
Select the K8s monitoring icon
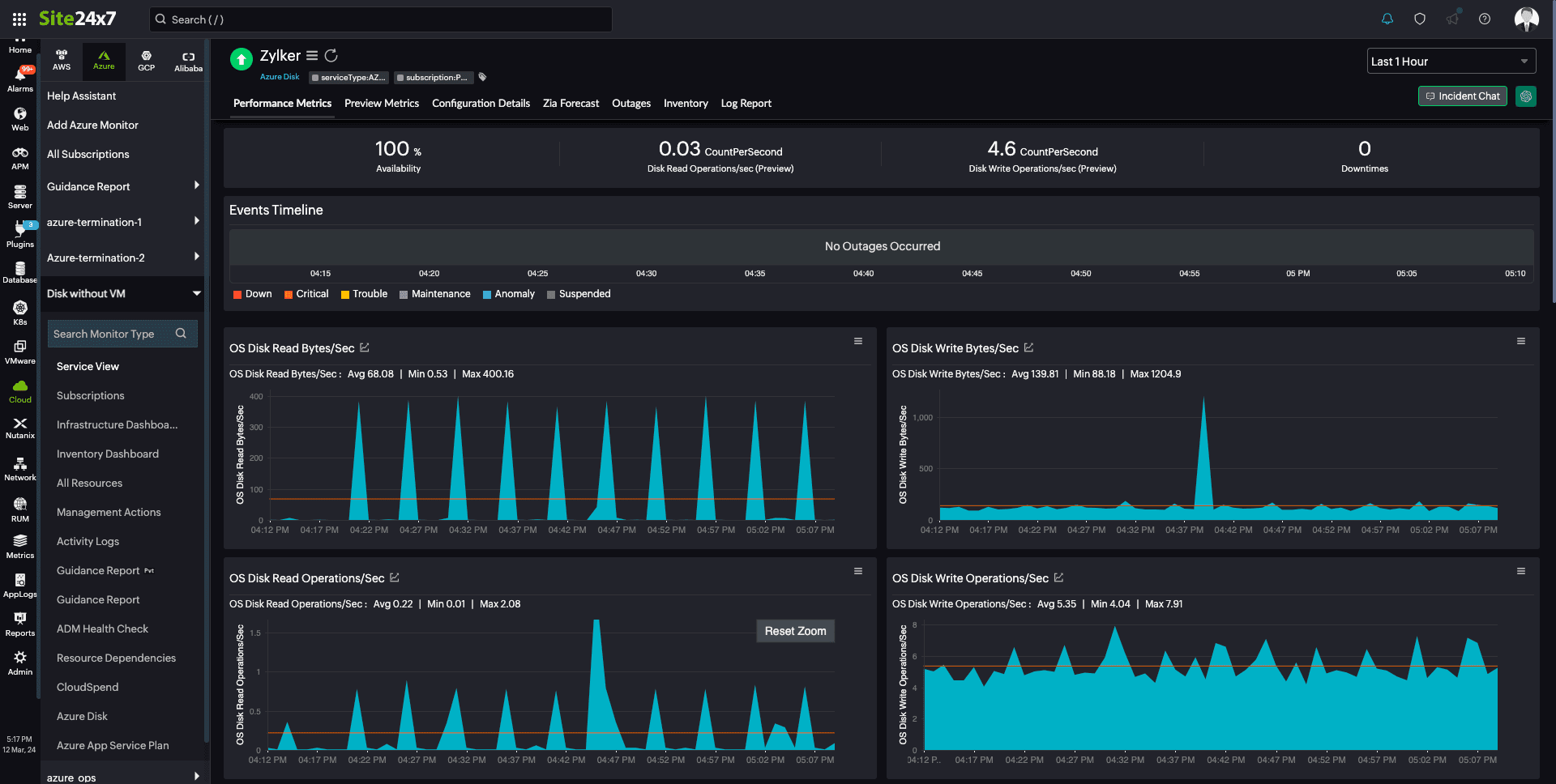[x=19, y=312]
